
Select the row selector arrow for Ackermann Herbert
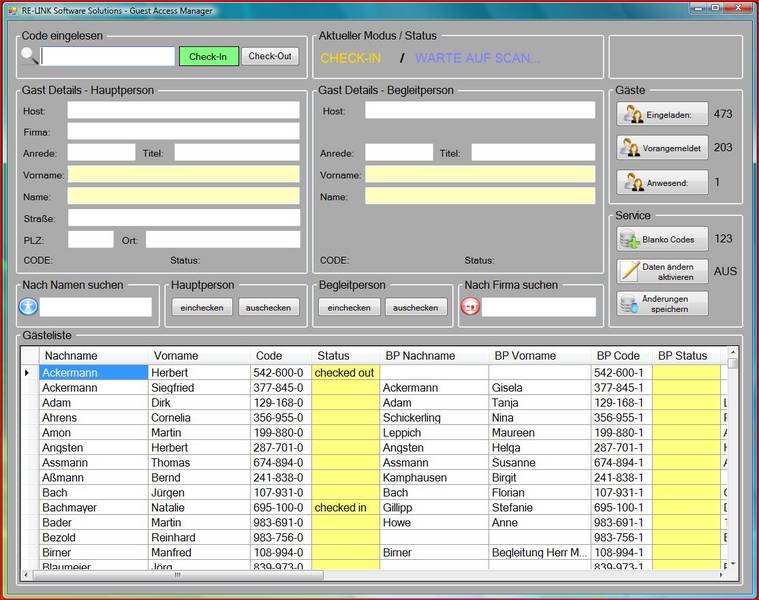30,373
